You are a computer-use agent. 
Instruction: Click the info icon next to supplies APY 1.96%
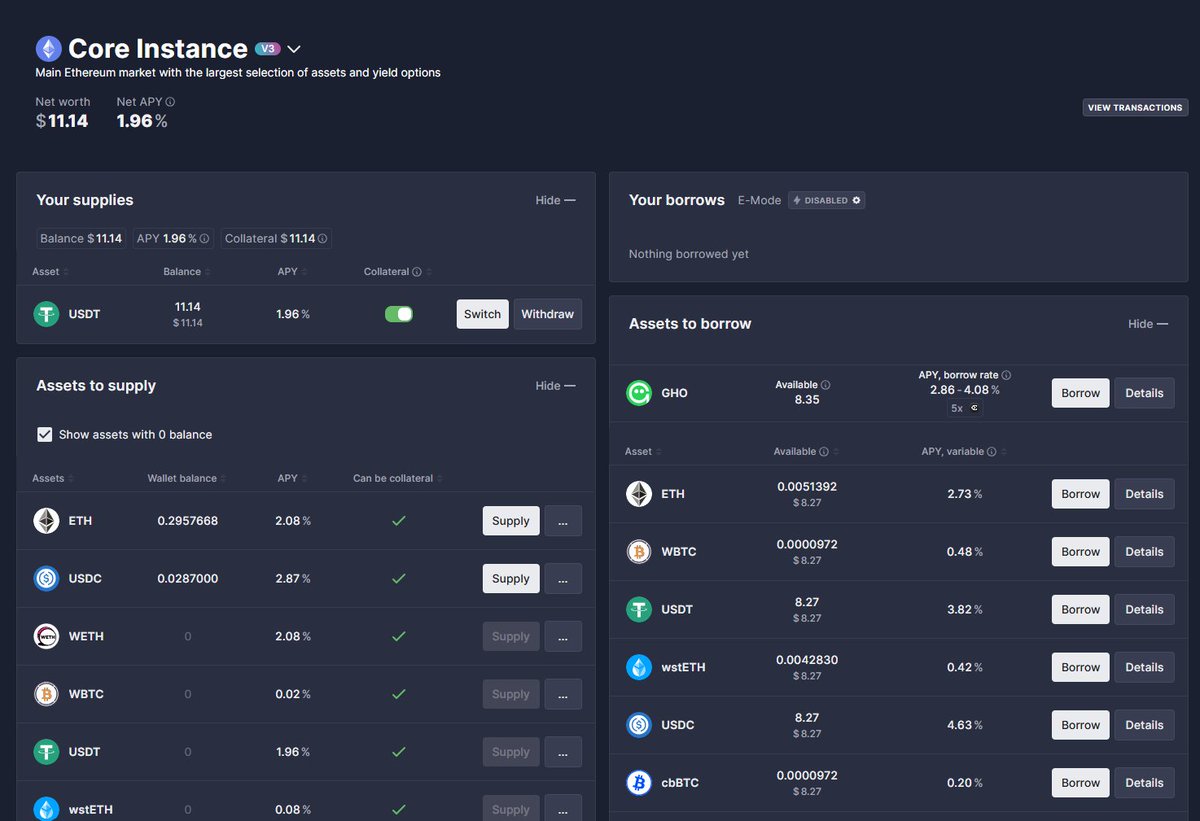point(205,239)
